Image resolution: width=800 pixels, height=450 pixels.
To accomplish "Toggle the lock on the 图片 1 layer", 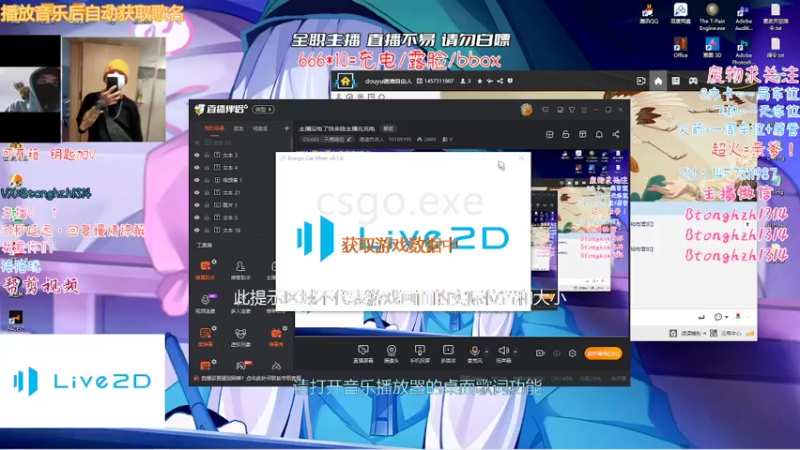I will (x=207, y=205).
